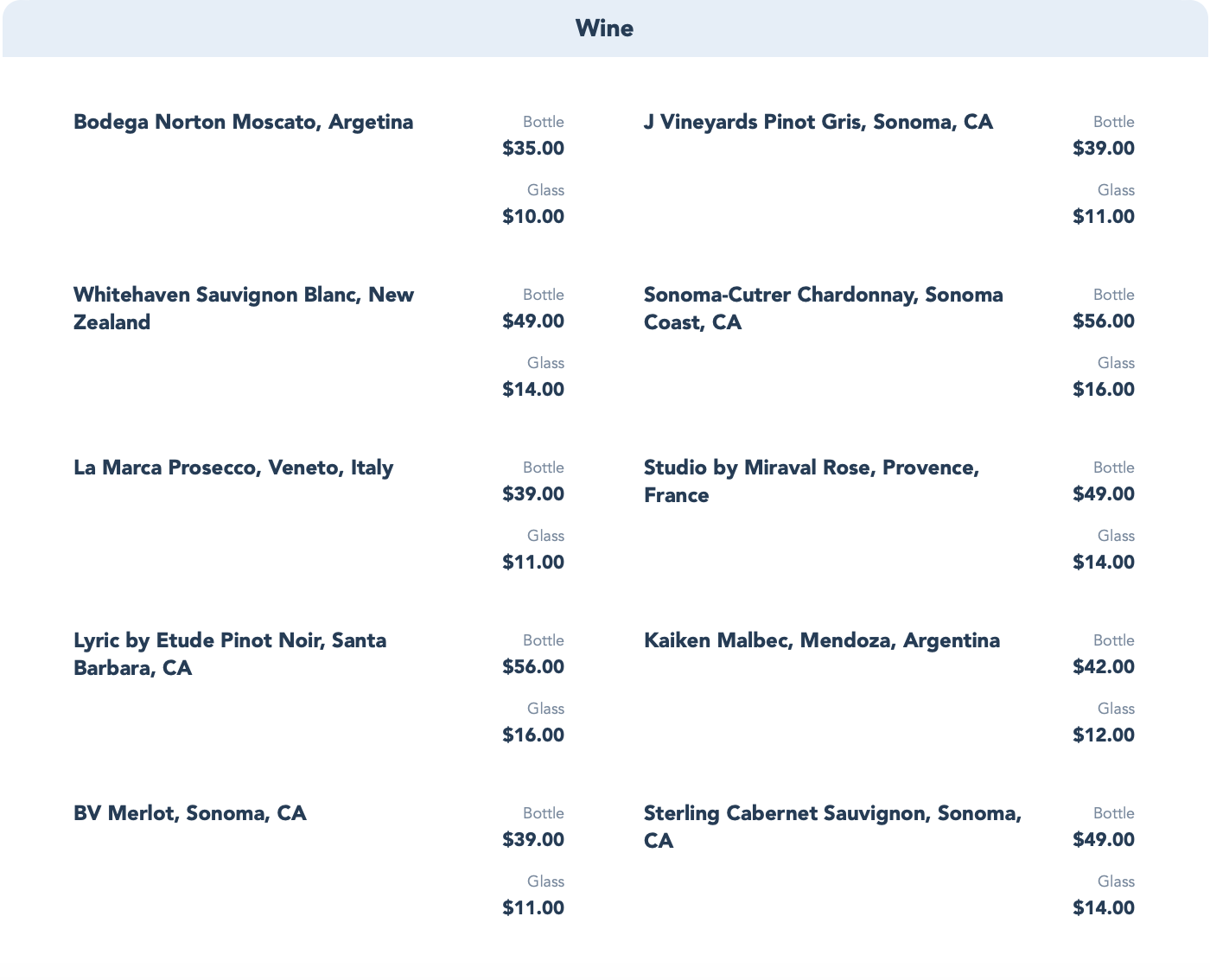1210x980 pixels.
Task: Click Whitehaven Sauvignon Blanc title
Action: point(243,308)
